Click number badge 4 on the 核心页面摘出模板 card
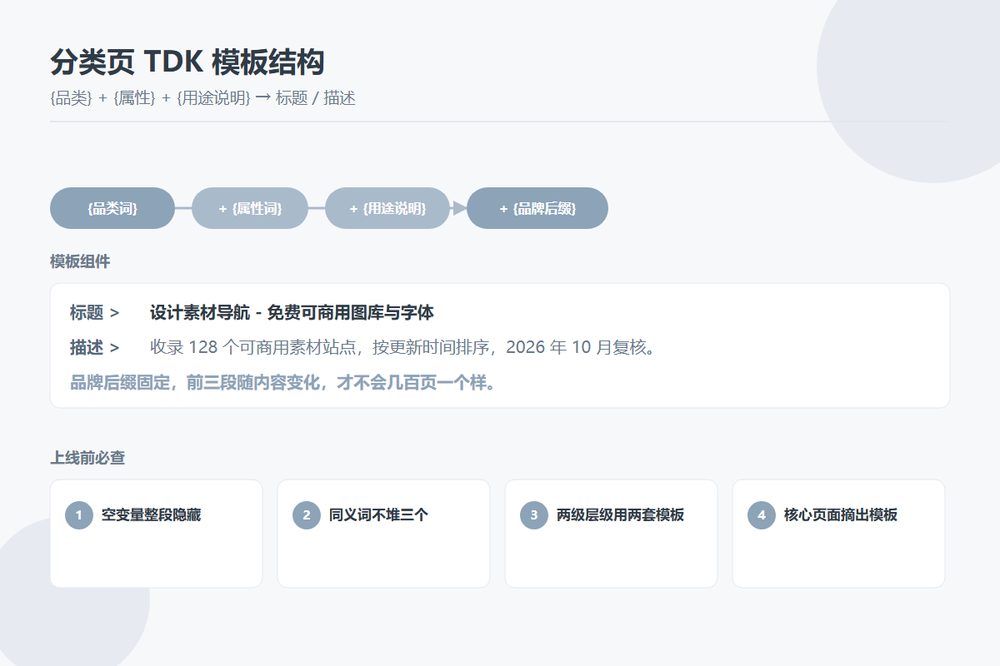 tap(761, 515)
